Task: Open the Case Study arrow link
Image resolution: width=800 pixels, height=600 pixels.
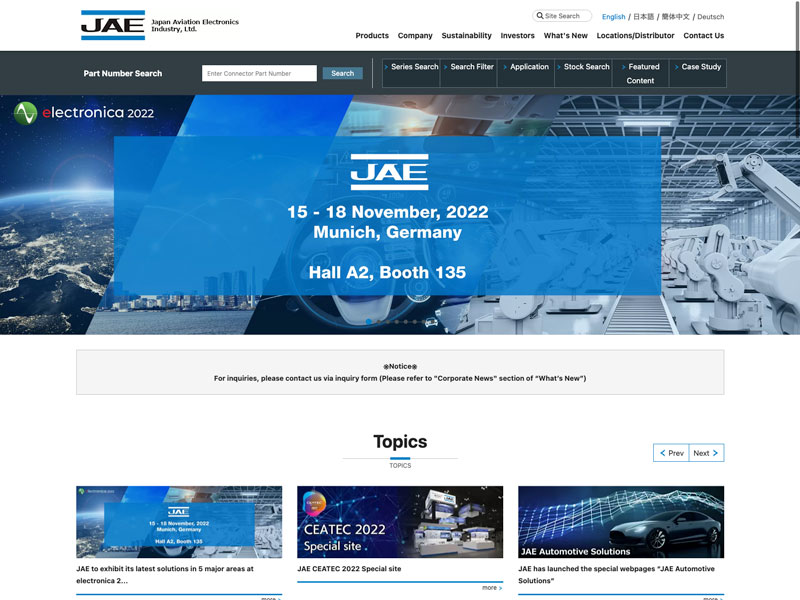Action: [x=698, y=67]
